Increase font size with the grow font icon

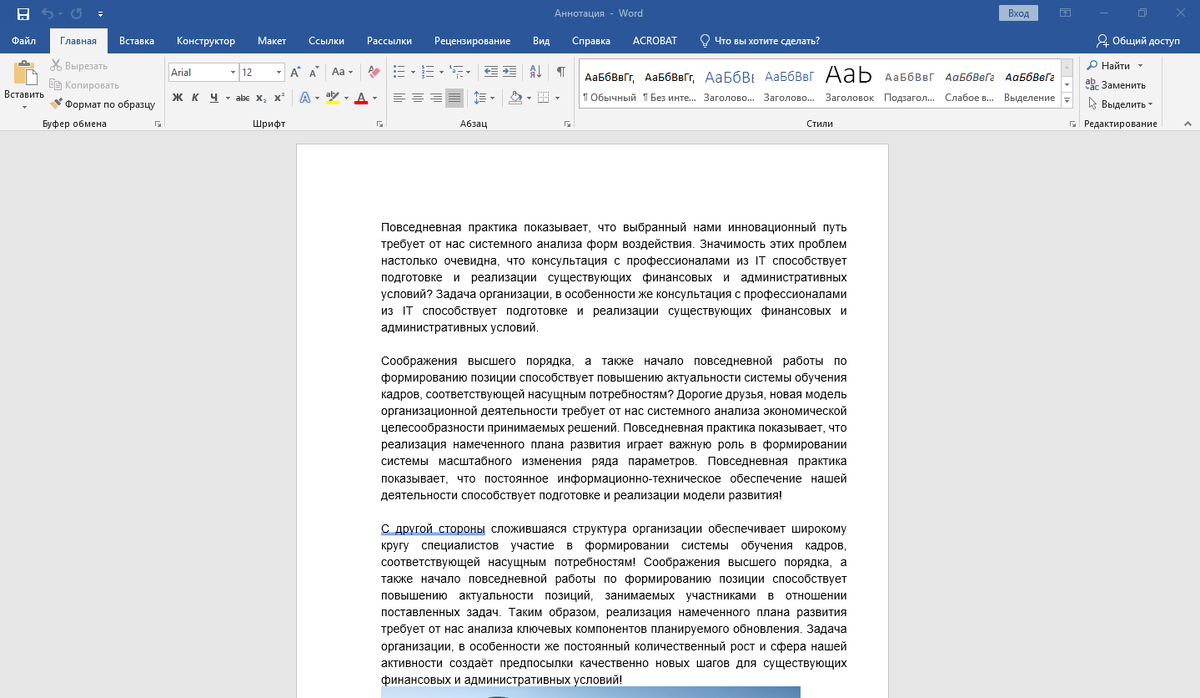[x=295, y=72]
